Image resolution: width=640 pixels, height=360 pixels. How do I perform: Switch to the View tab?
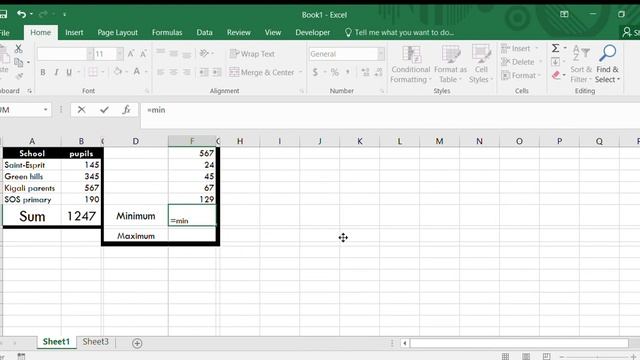273,32
